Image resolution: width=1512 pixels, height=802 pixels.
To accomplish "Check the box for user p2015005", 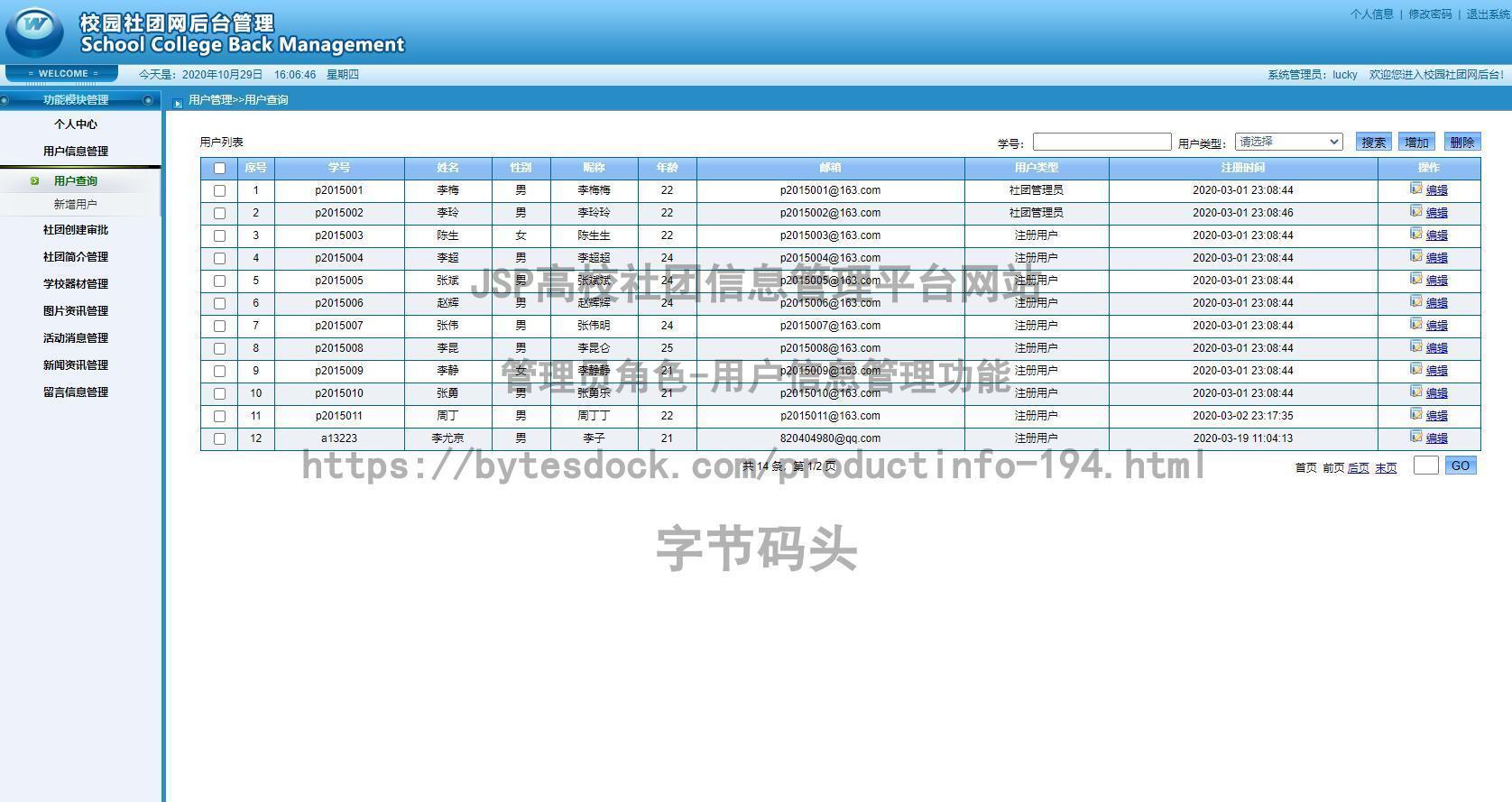I will [219, 281].
